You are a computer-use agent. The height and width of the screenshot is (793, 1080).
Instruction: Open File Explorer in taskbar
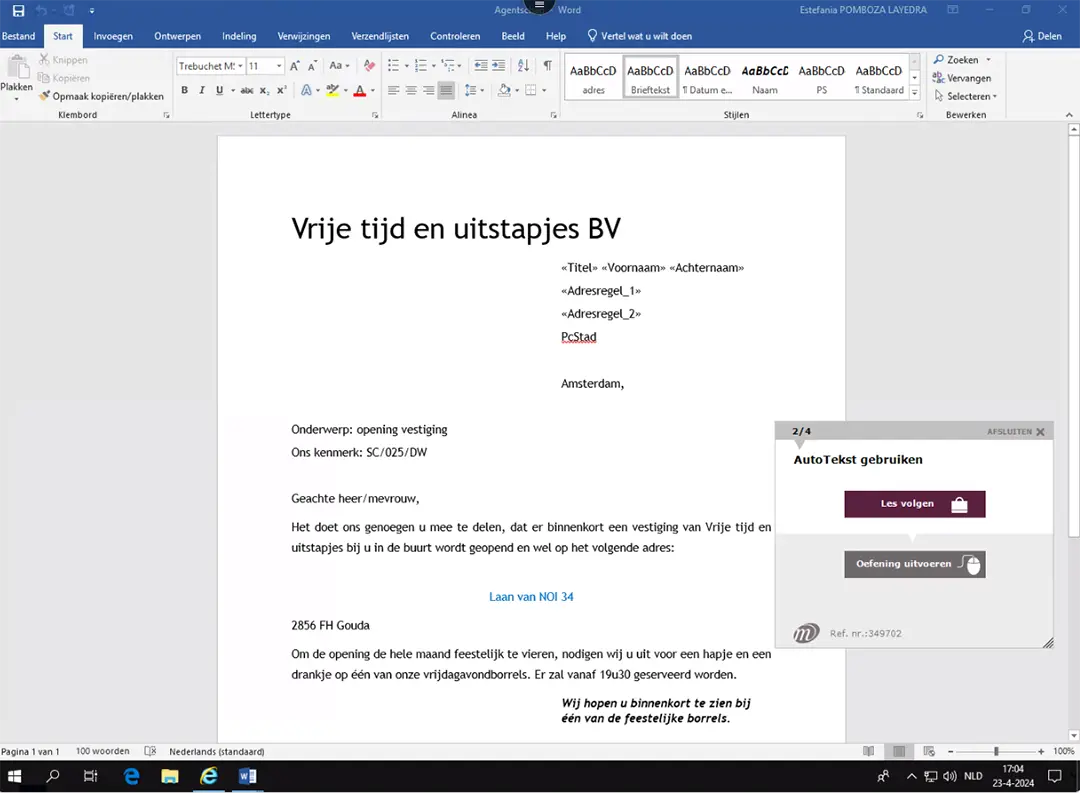click(169, 776)
